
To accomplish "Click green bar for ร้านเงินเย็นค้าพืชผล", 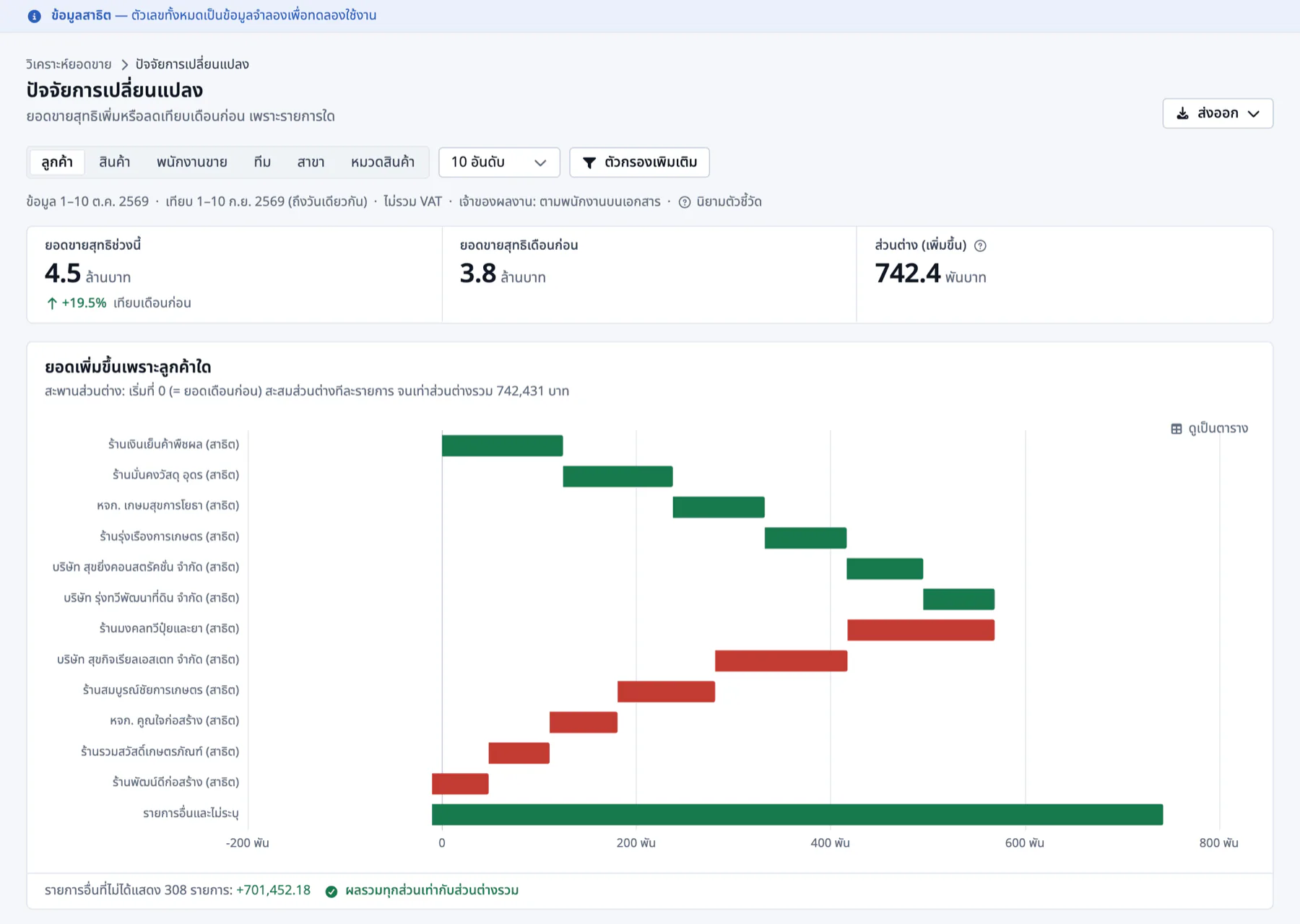I will point(502,445).
